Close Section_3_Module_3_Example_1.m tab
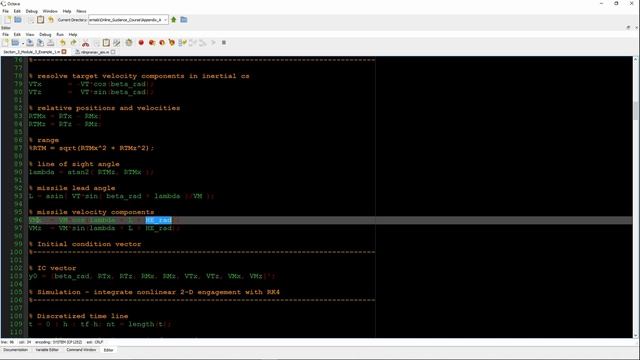The height and width of the screenshot is (360, 640). (64, 52)
